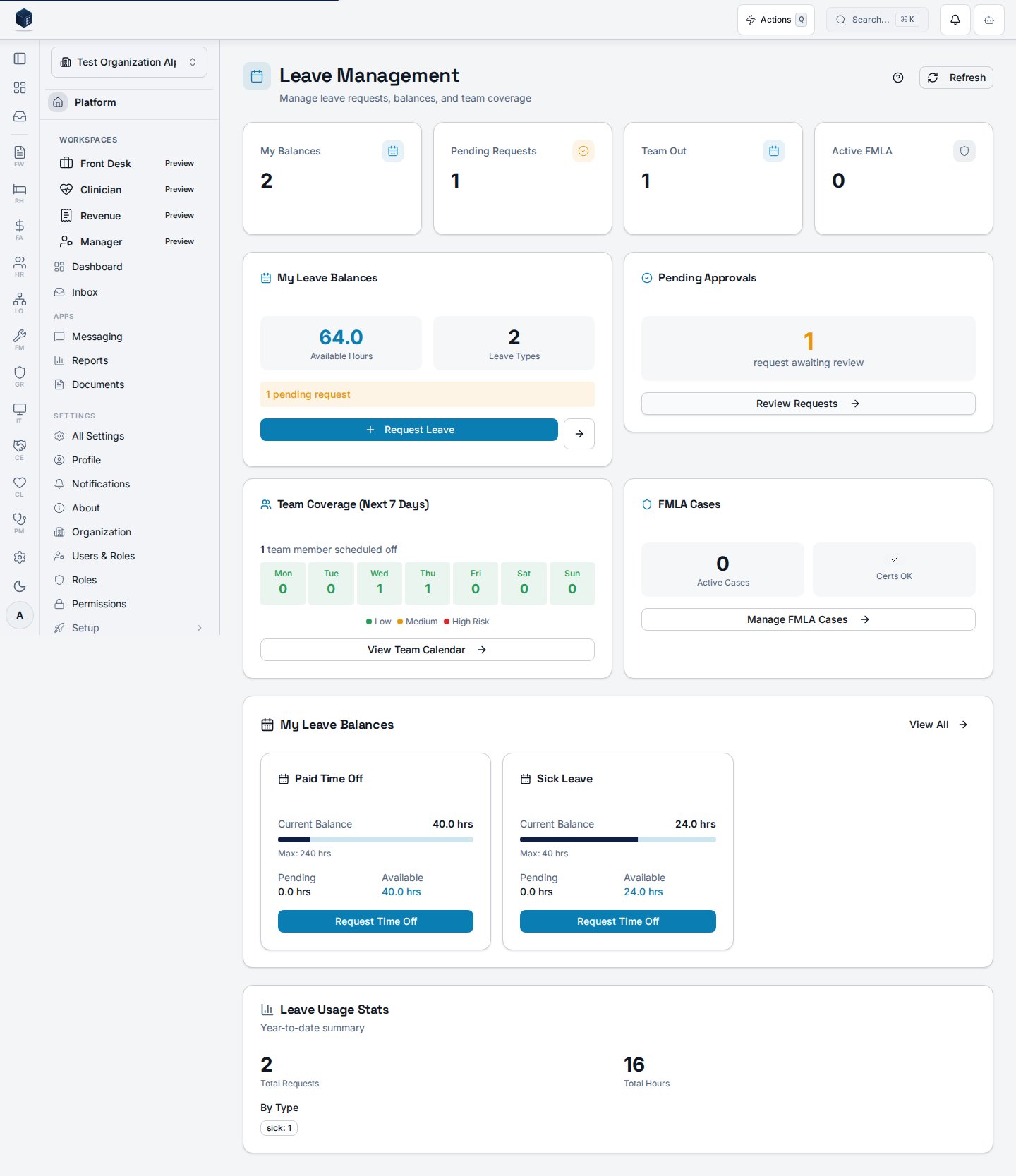Viewport: 1016px width, 1176px height.
Task: Open Profile settings
Action: 129,460
